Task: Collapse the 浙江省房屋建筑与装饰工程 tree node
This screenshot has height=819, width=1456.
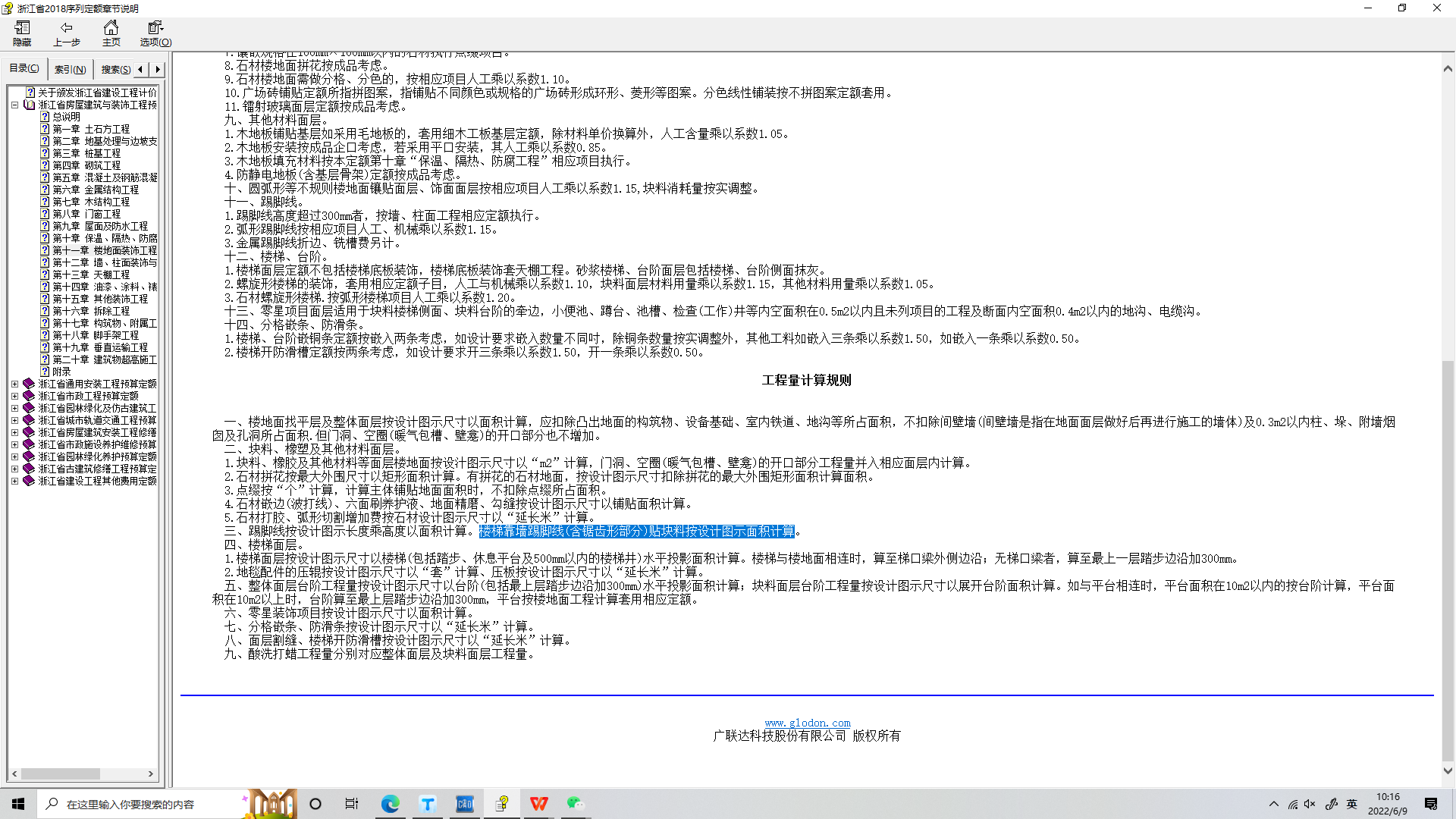Action: point(14,105)
